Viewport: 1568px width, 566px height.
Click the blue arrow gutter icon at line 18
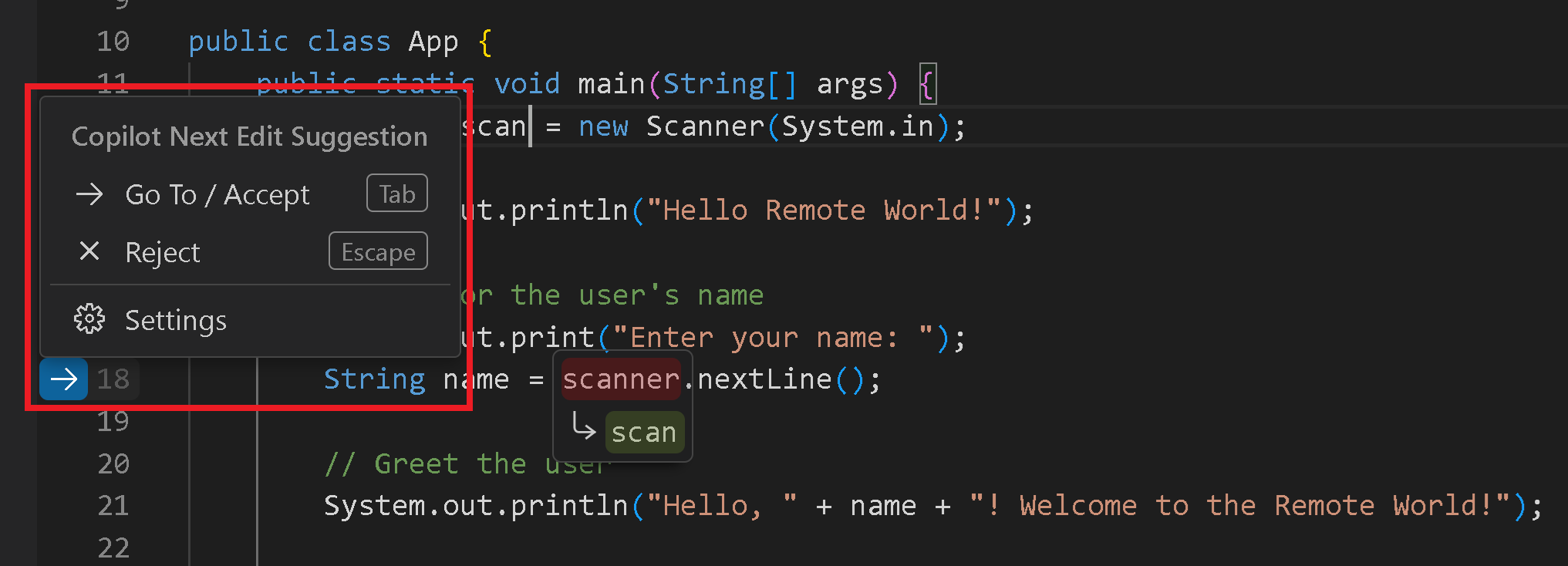pyautogui.click(x=63, y=379)
